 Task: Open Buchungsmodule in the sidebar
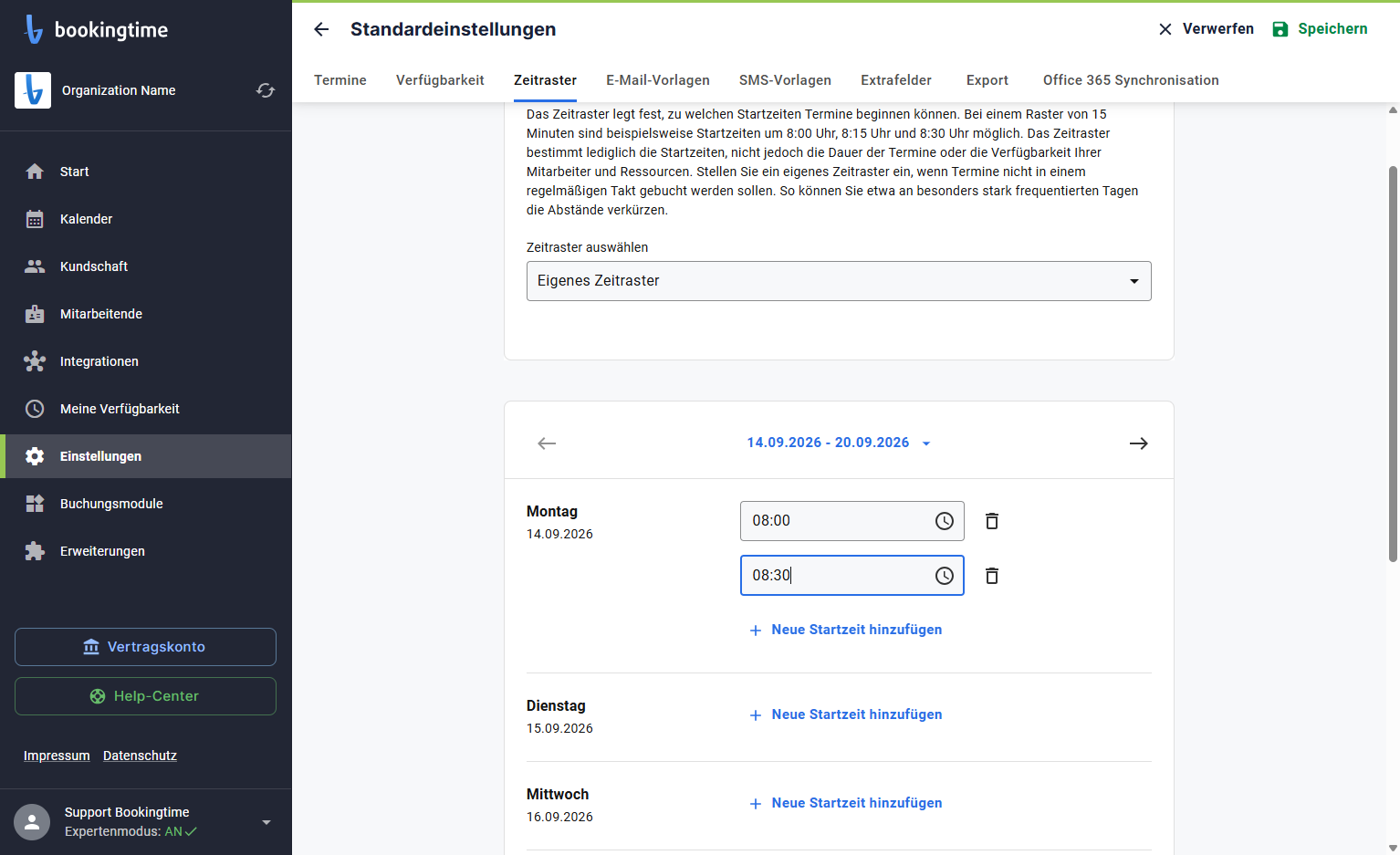(x=146, y=504)
